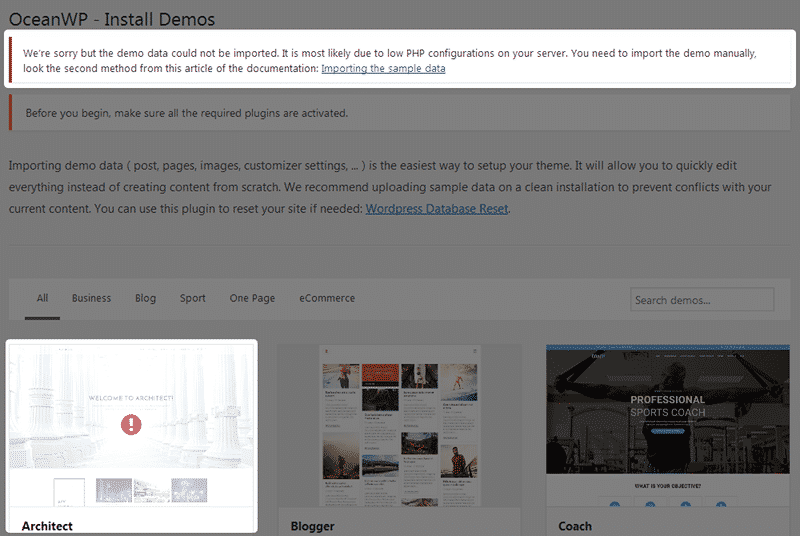The width and height of the screenshot is (800, 536).
Task: Click the red error exclamation icon on Architect
Action: tap(131, 424)
